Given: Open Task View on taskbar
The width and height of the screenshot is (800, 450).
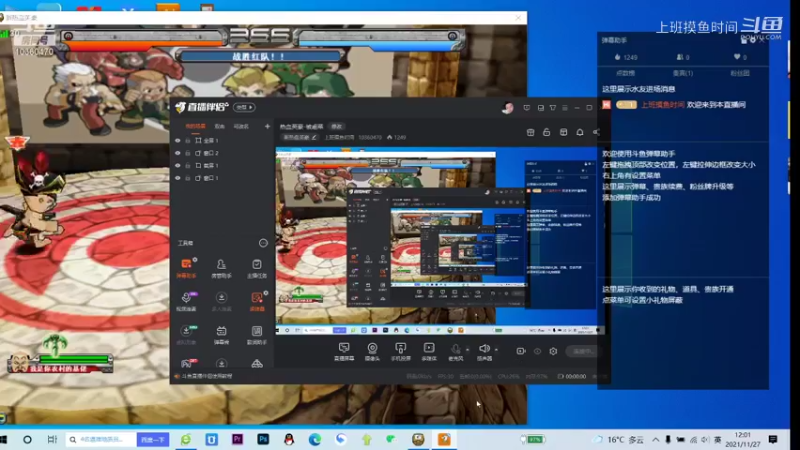Looking at the screenshot, I should (52, 439).
